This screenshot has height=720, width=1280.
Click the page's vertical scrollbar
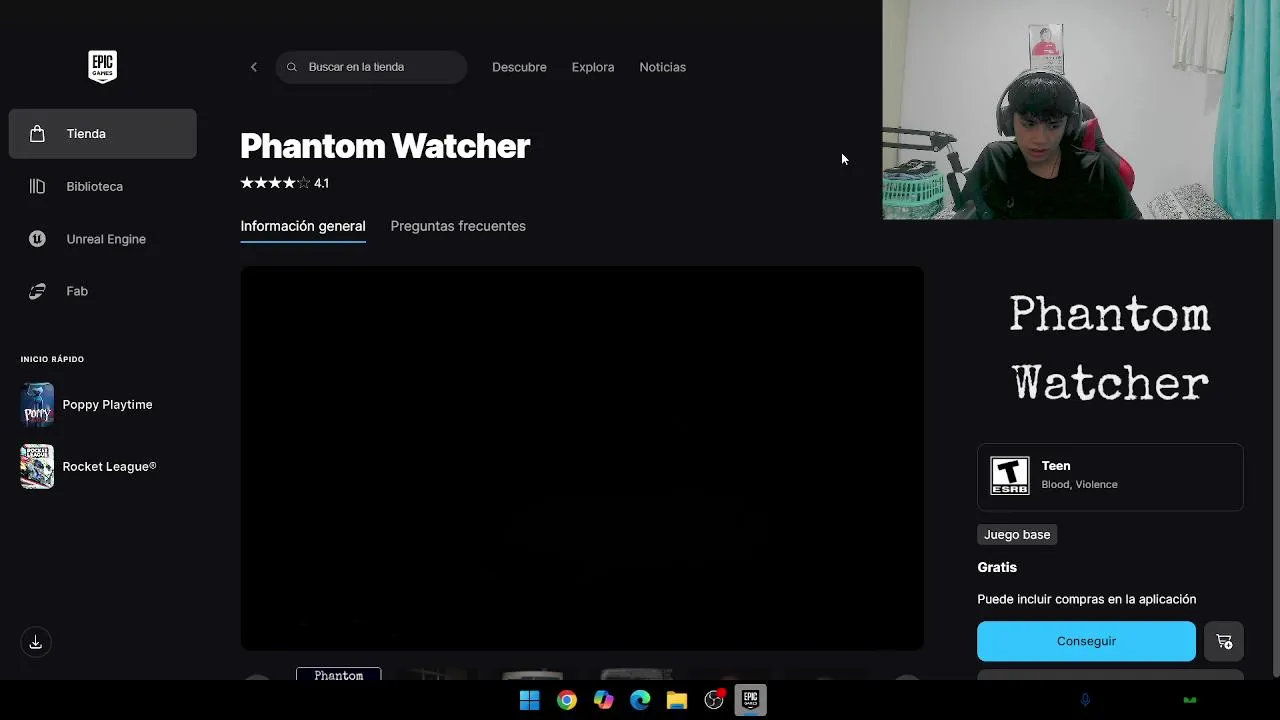(x=1276, y=450)
